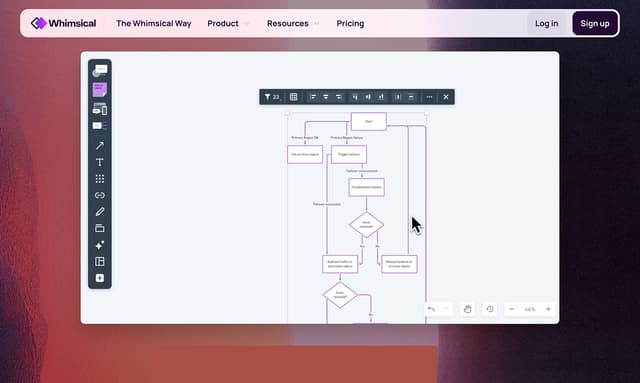640x383 pixels.
Task: Expand the Product menu
Action: [x=228, y=23]
